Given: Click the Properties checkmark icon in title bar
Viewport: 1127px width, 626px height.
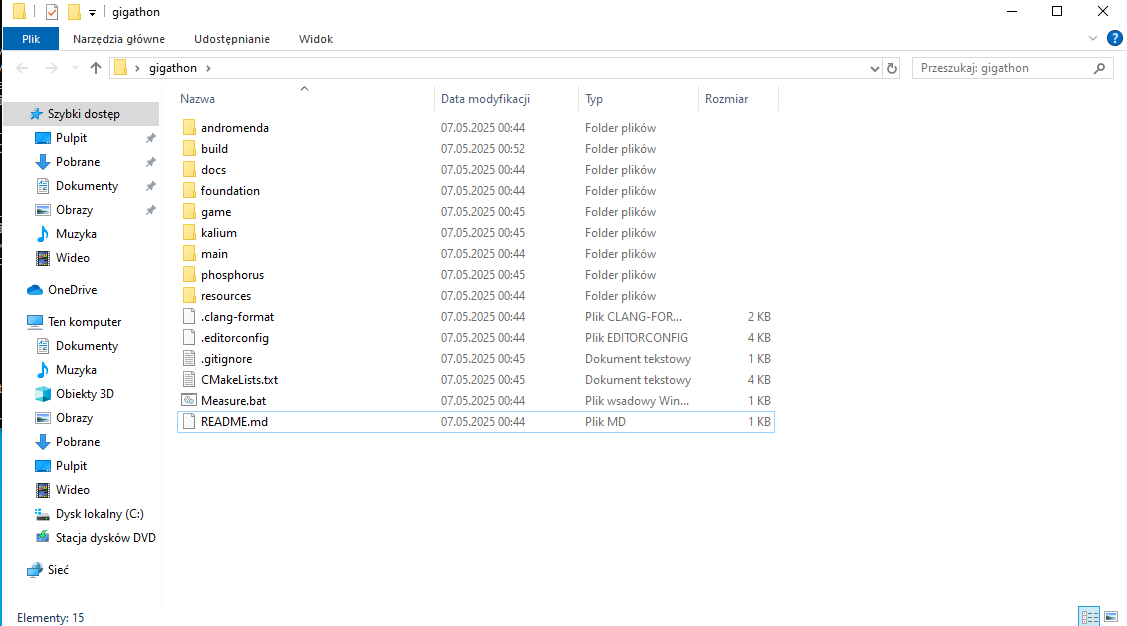Looking at the screenshot, I should pos(52,12).
